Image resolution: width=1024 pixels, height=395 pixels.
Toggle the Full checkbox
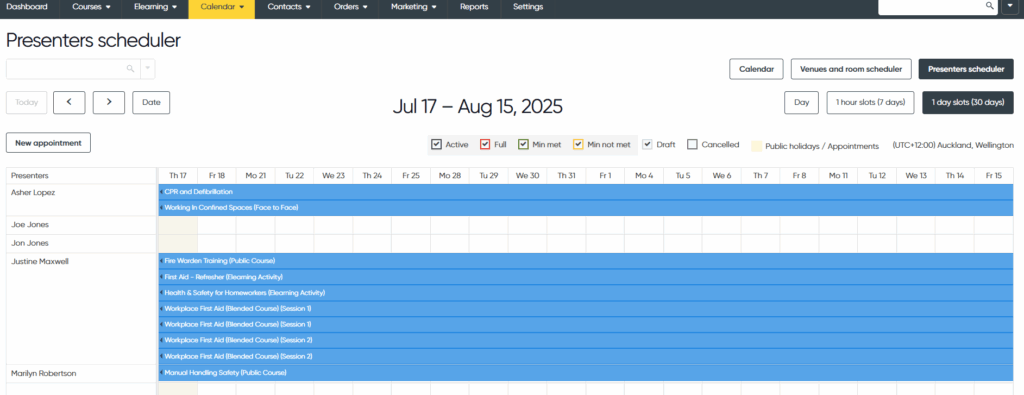(x=485, y=144)
